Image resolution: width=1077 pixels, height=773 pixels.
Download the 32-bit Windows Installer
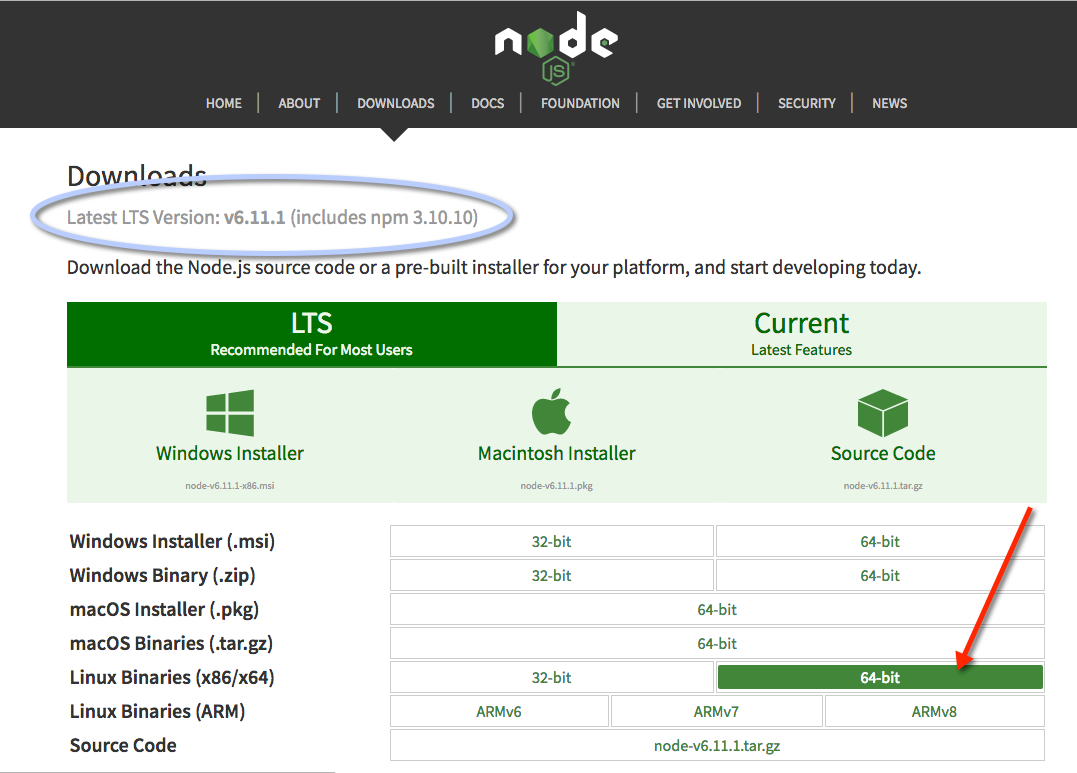coord(551,541)
